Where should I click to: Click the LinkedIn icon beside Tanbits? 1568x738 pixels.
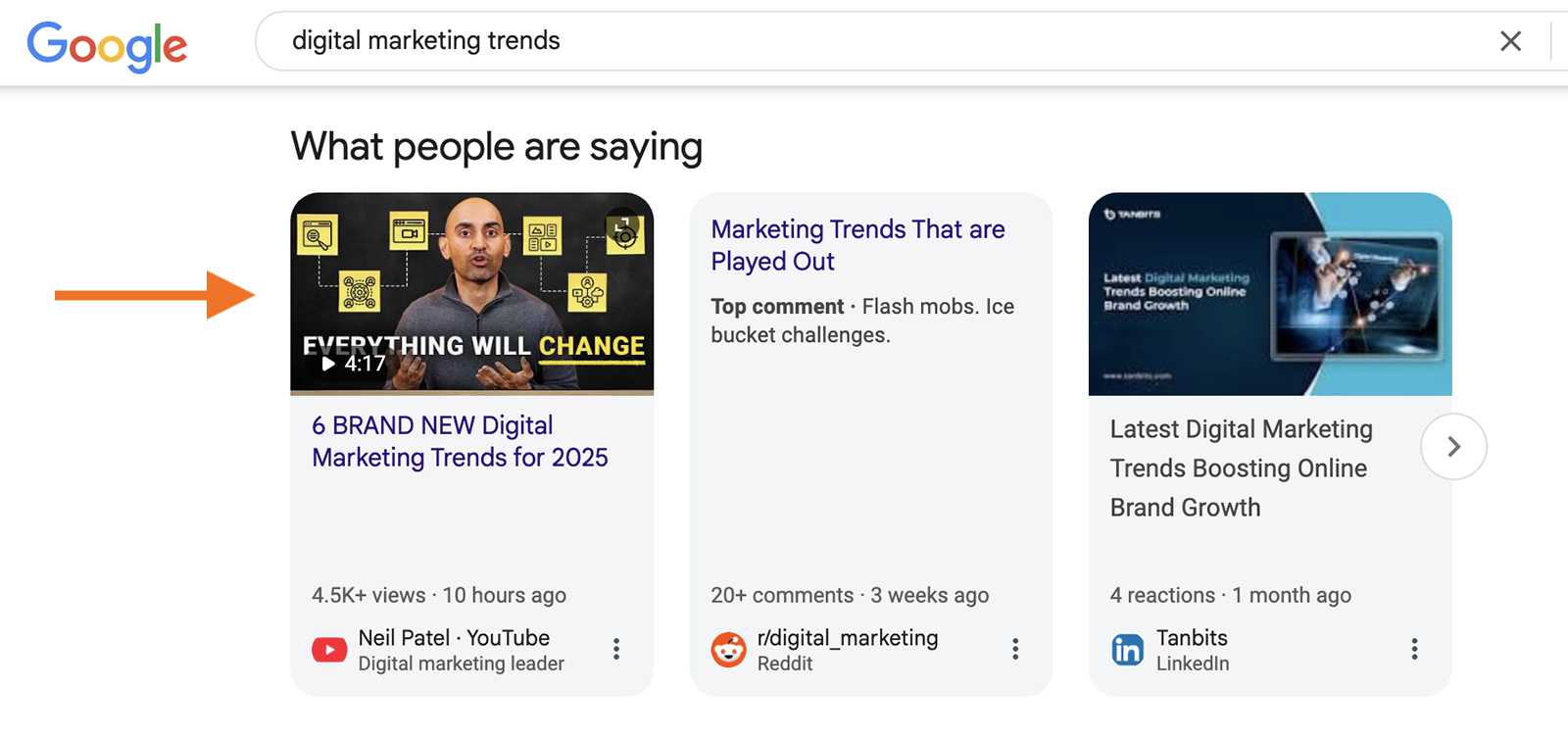[x=1127, y=650]
